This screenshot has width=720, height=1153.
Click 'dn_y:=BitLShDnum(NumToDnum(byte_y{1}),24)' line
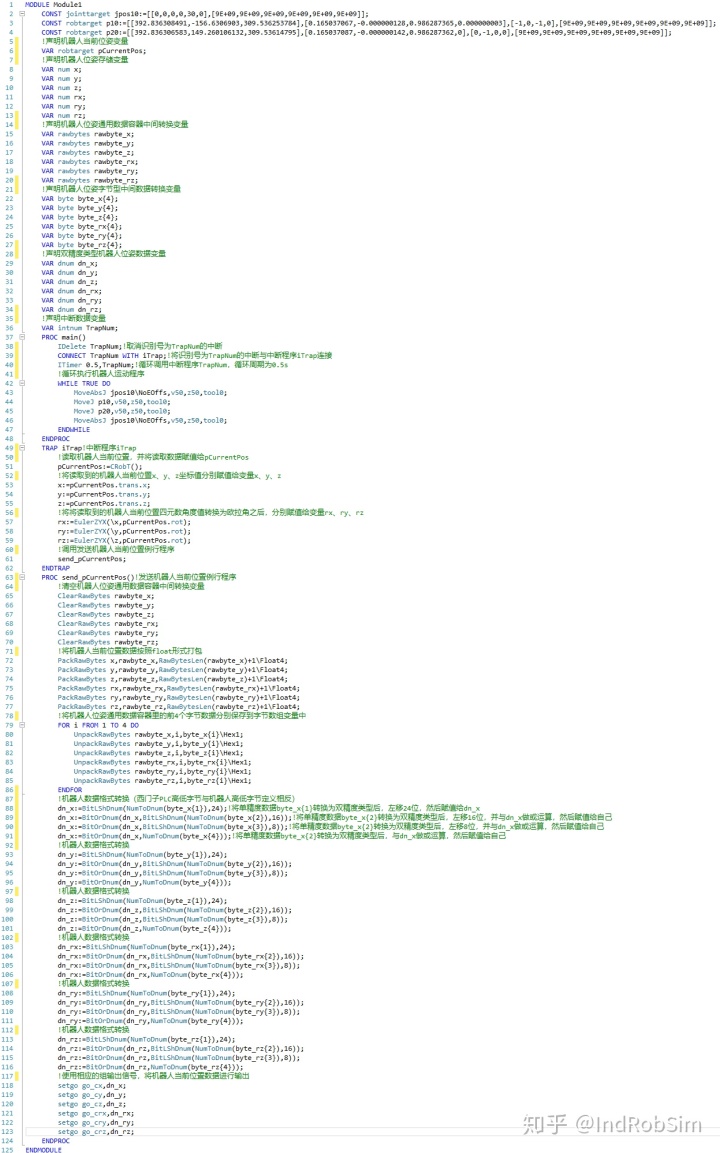[x=143, y=854]
